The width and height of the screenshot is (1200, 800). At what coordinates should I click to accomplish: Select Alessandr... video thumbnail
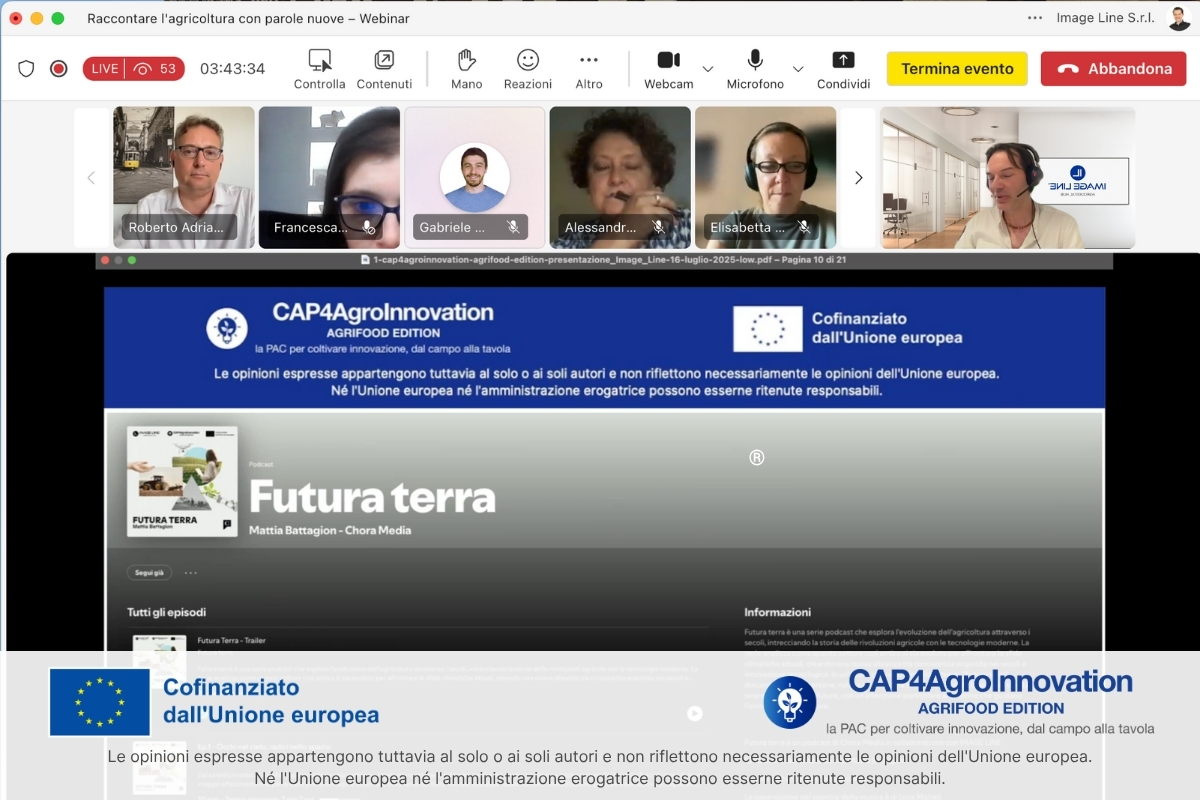click(x=620, y=178)
